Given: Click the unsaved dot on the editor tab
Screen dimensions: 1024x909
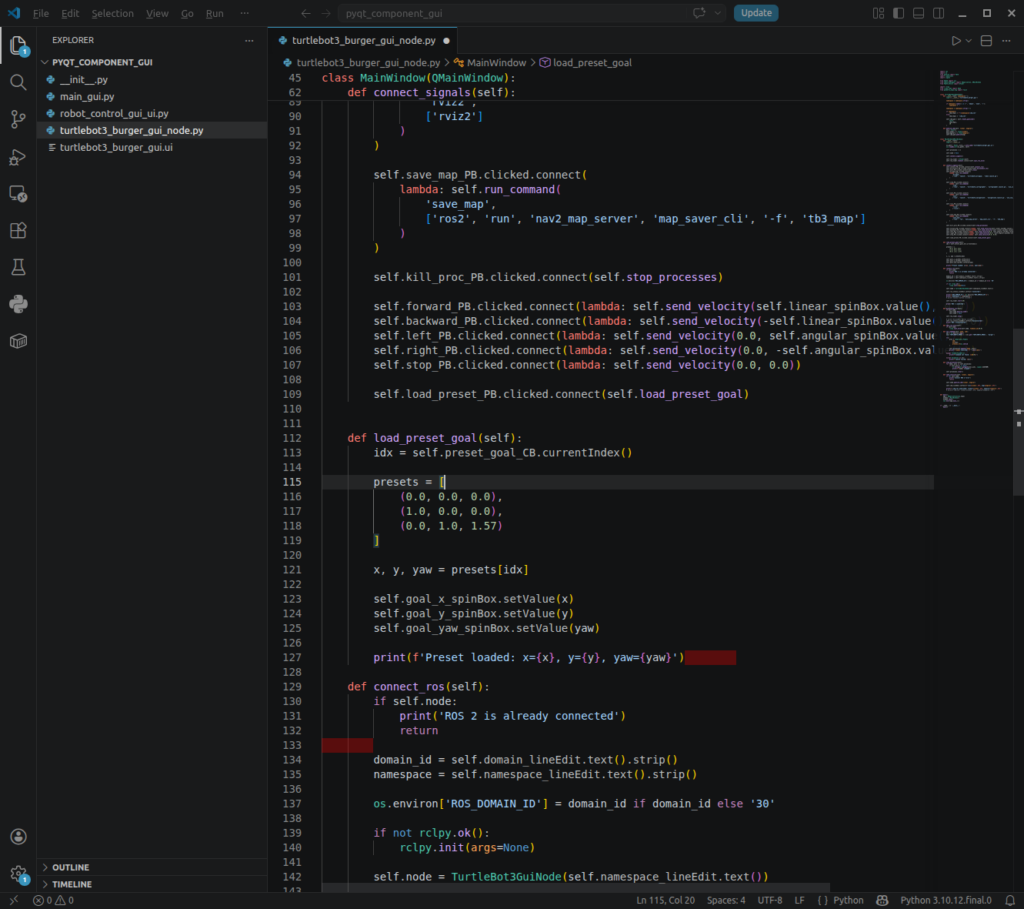Looking at the screenshot, I should point(447,40).
